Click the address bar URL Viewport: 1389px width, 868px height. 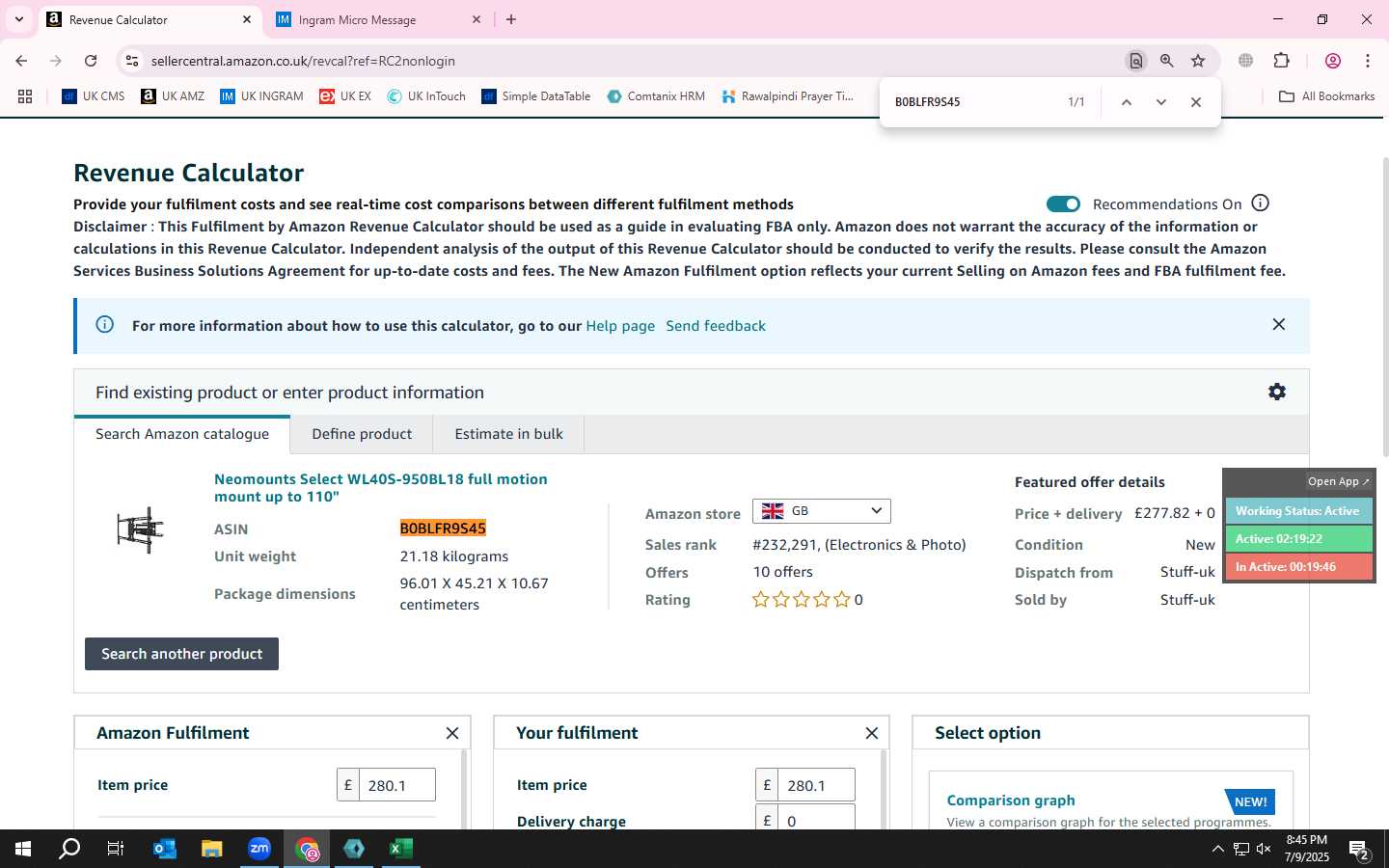(303, 61)
